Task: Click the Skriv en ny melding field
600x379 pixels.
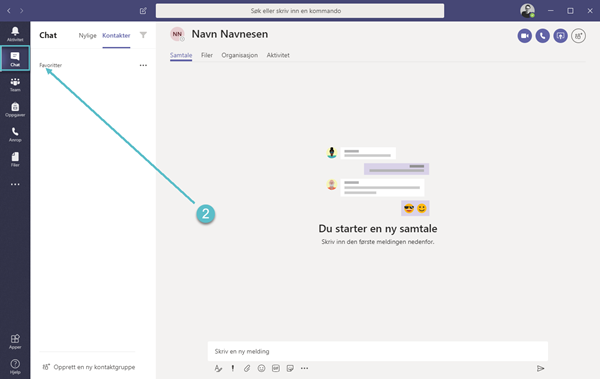Action: click(x=378, y=351)
